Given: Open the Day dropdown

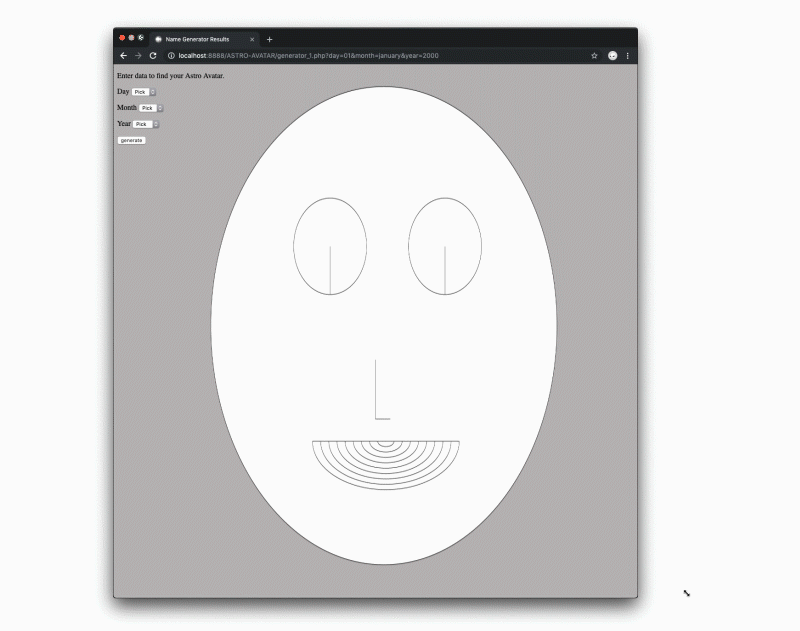Looking at the screenshot, I should pos(143,92).
